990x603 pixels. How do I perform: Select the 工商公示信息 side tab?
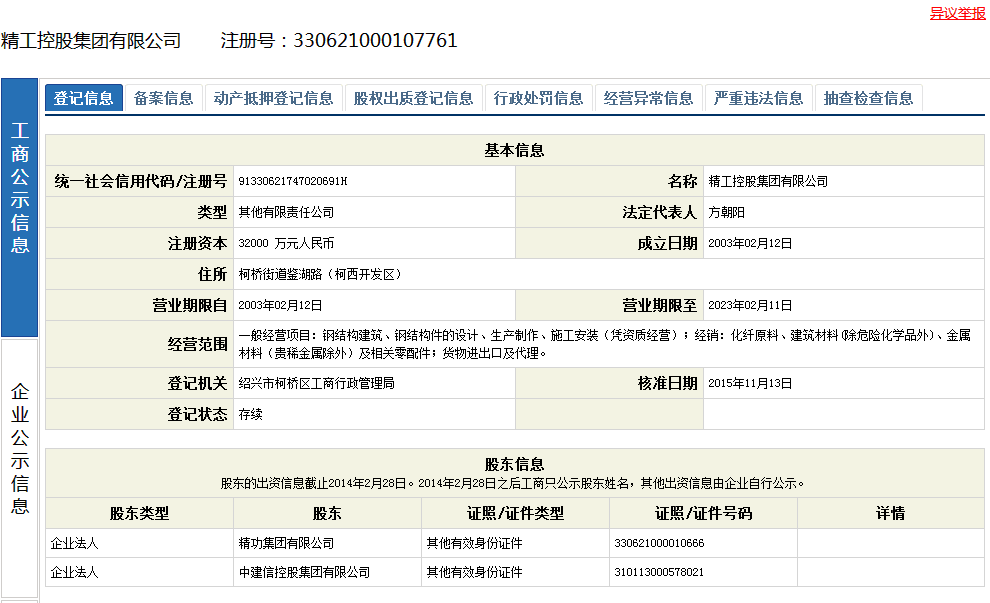click(20, 188)
